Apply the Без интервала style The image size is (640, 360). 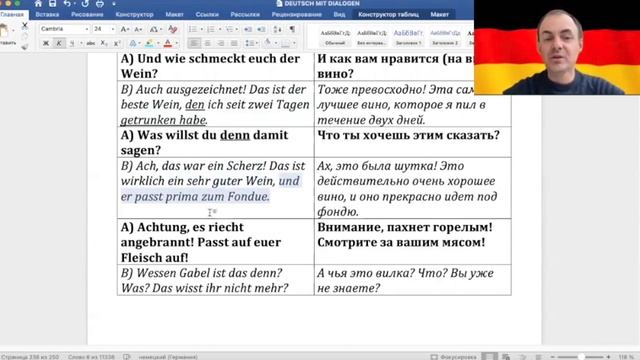coord(371,37)
